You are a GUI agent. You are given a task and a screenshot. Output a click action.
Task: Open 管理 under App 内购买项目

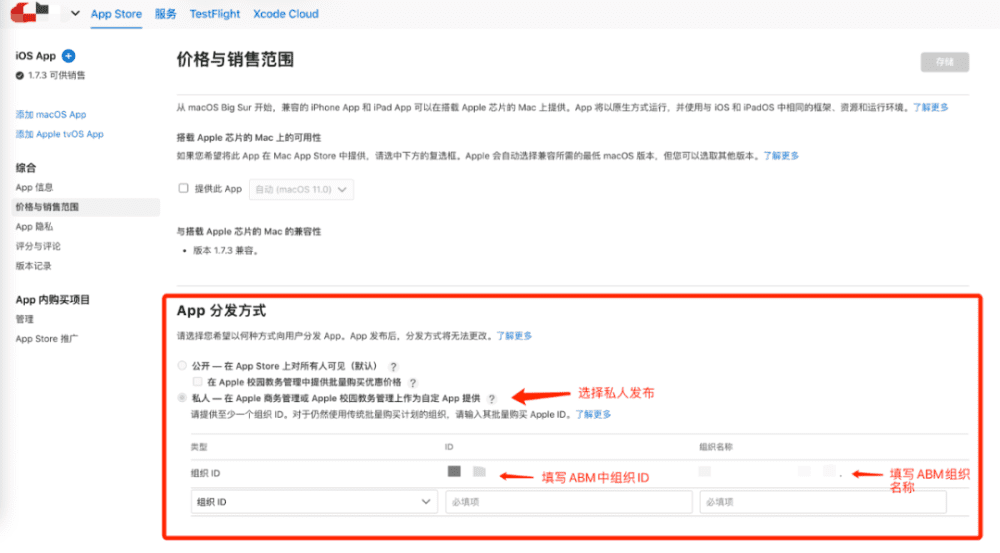click(24, 319)
